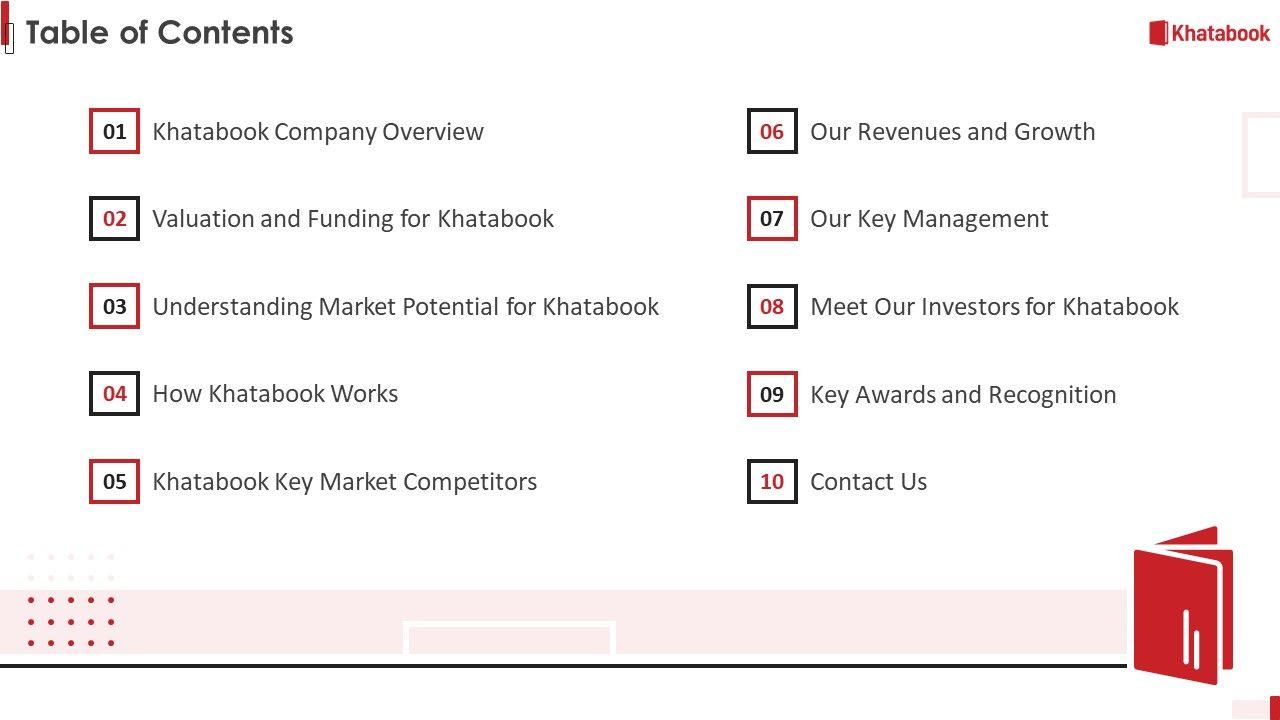Go to Our Revenues and Growth
Screen dimensions: 1280x720
pyautogui.click(x=952, y=131)
